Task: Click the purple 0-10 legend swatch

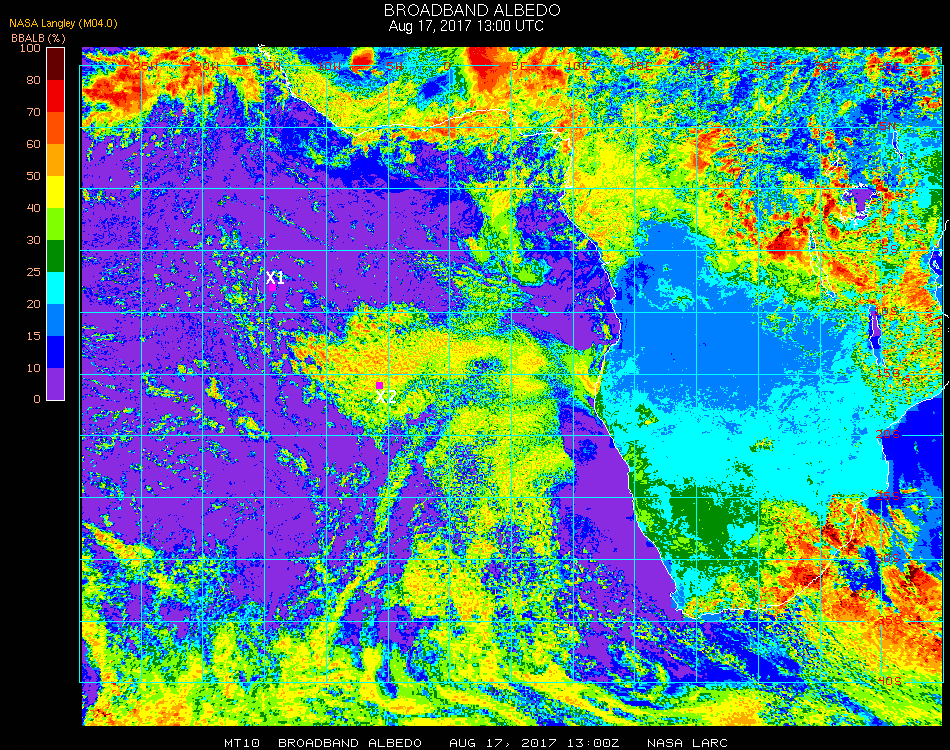Action: click(x=56, y=384)
